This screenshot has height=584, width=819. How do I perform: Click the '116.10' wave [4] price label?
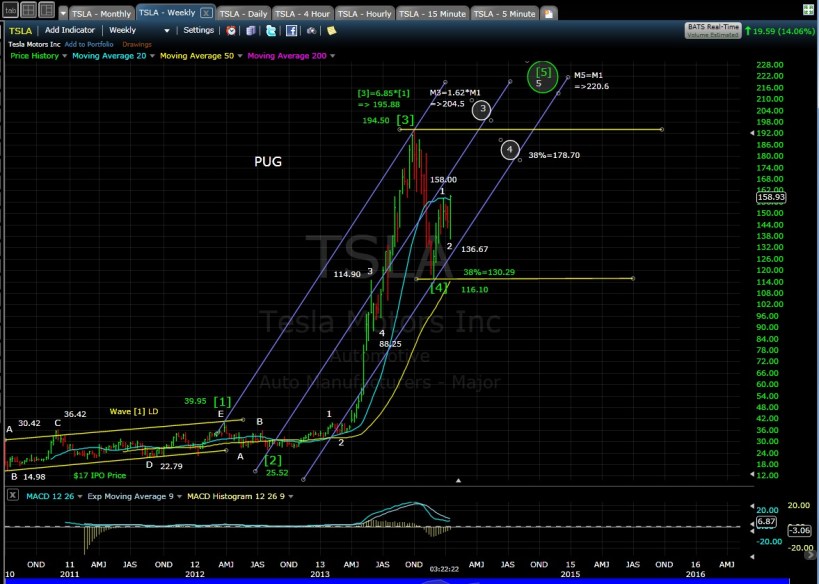474,289
